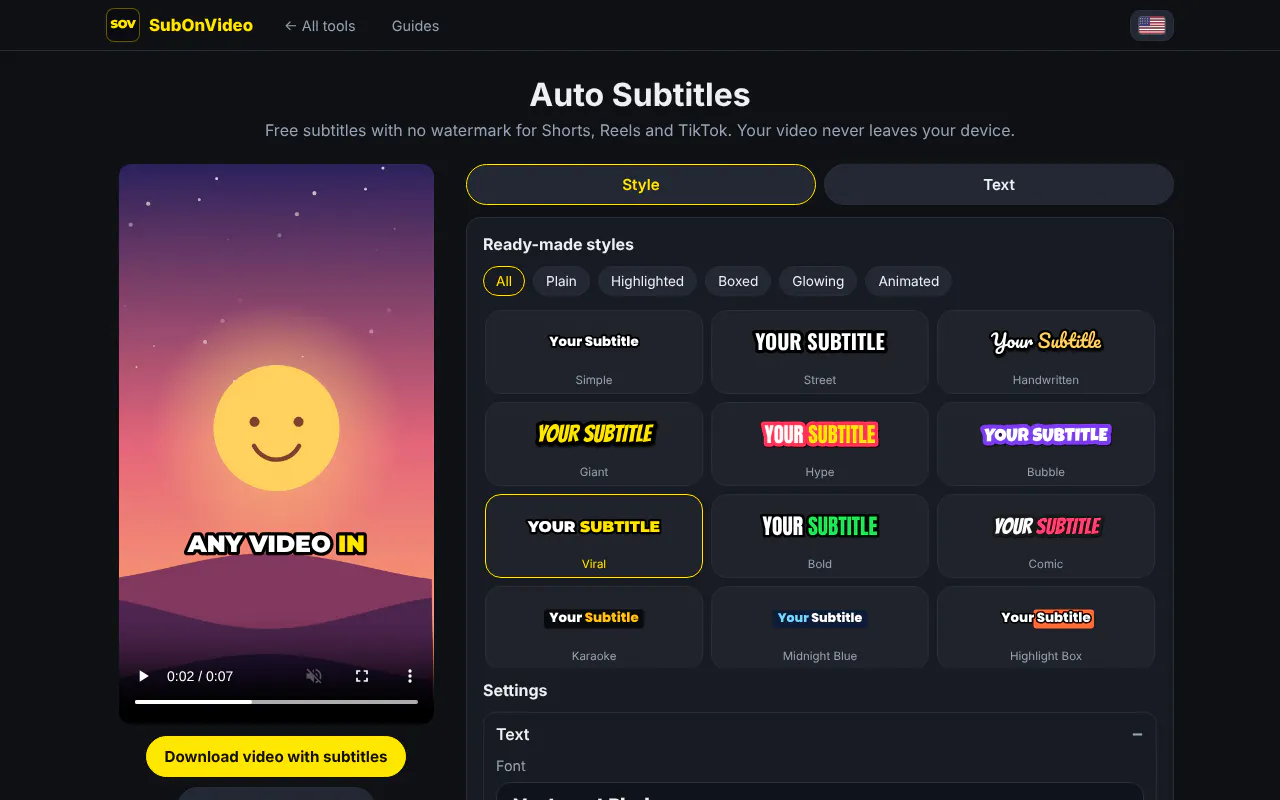Filter styles by Highlighted

point(647,281)
